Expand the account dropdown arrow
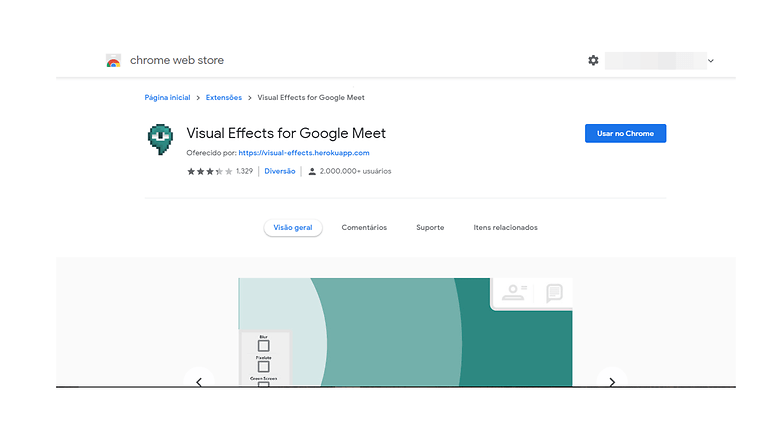The width and height of the screenshot is (782, 440). coord(711,61)
